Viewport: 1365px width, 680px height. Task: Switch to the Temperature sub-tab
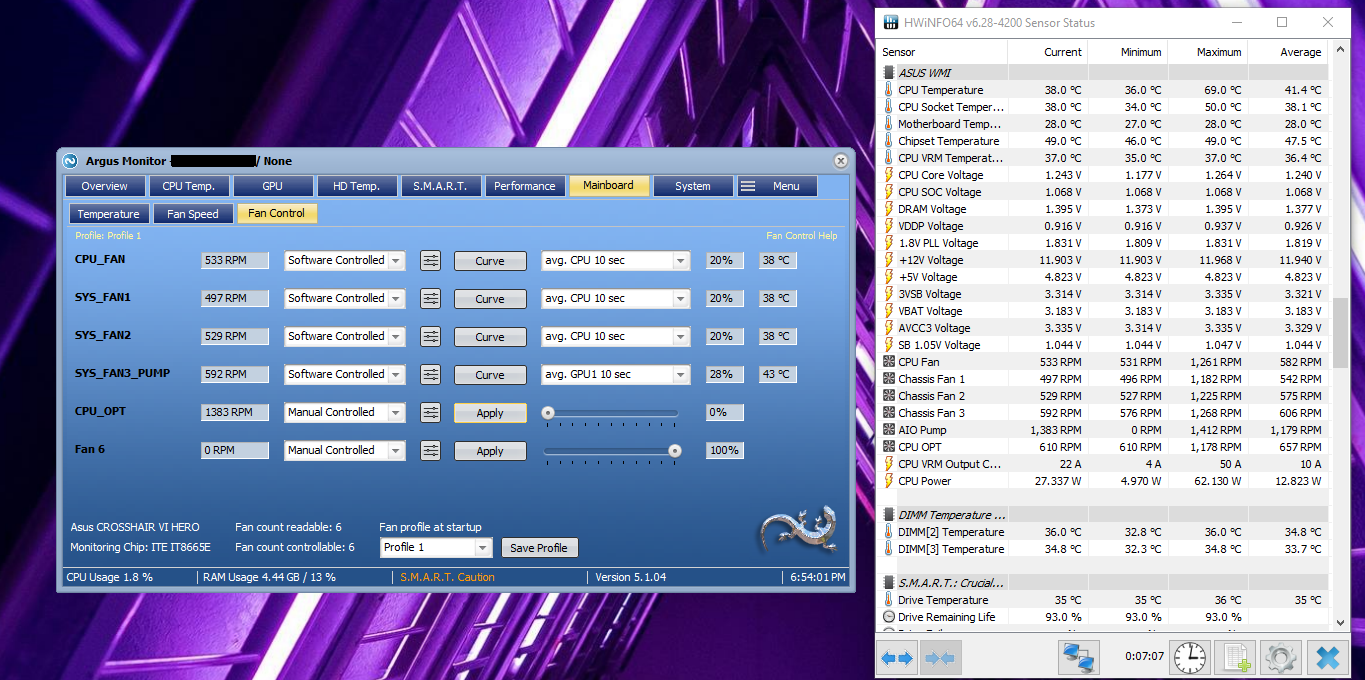click(x=109, y=214)
